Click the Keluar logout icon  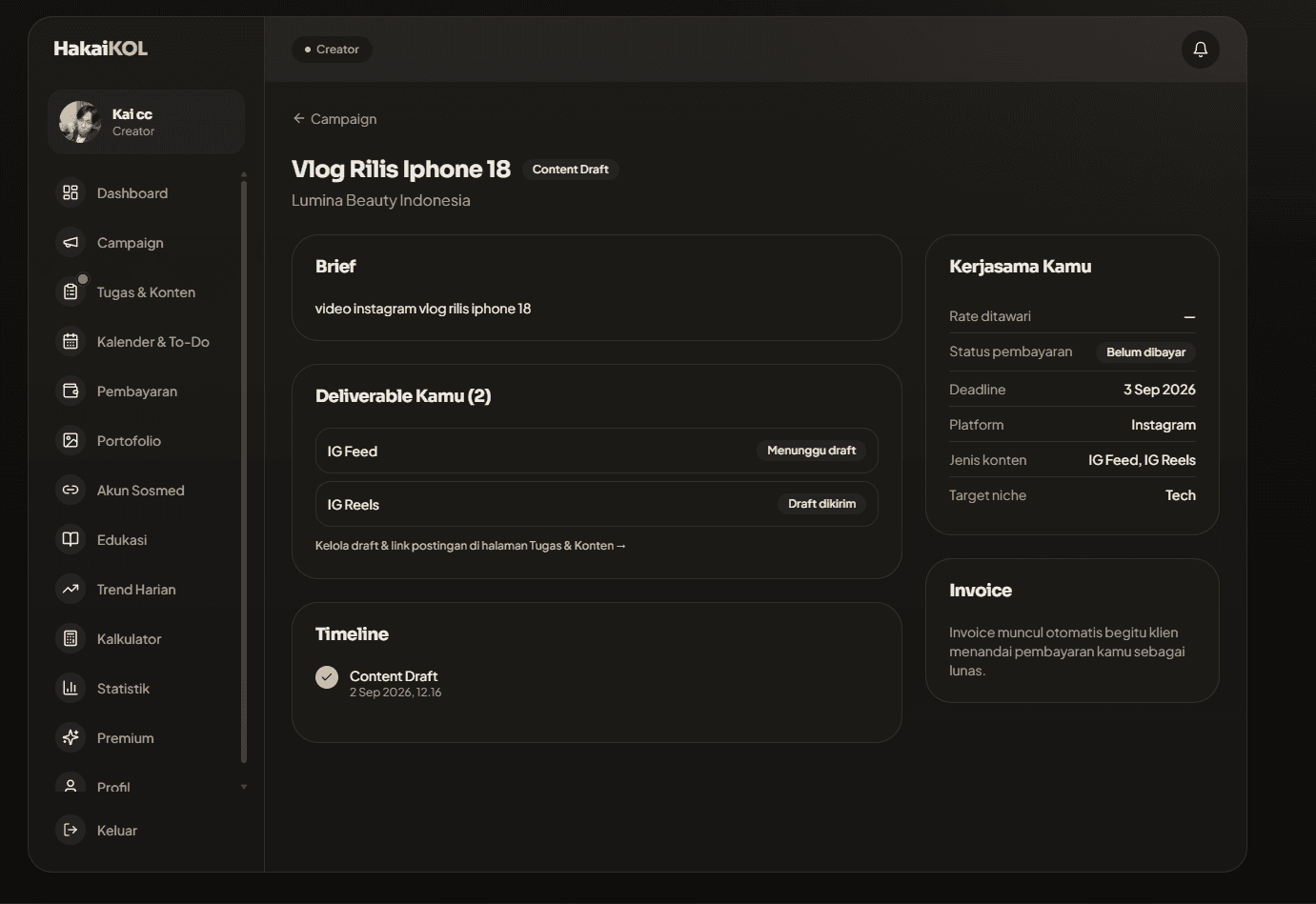[71, 831]
